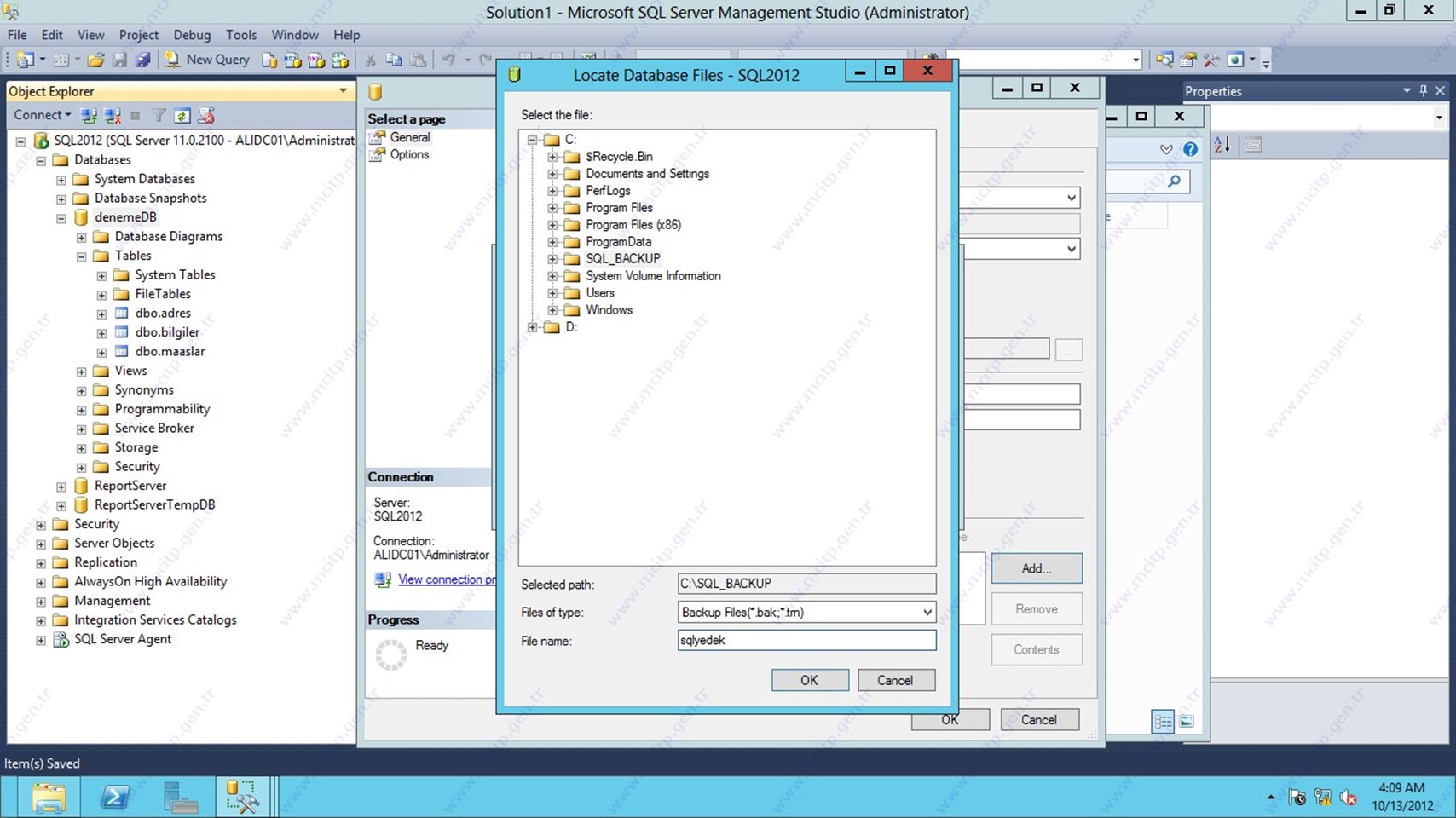Click the Save All icon in toolbar
Viewport: 1456px width, 818px height.
point(142,60)
